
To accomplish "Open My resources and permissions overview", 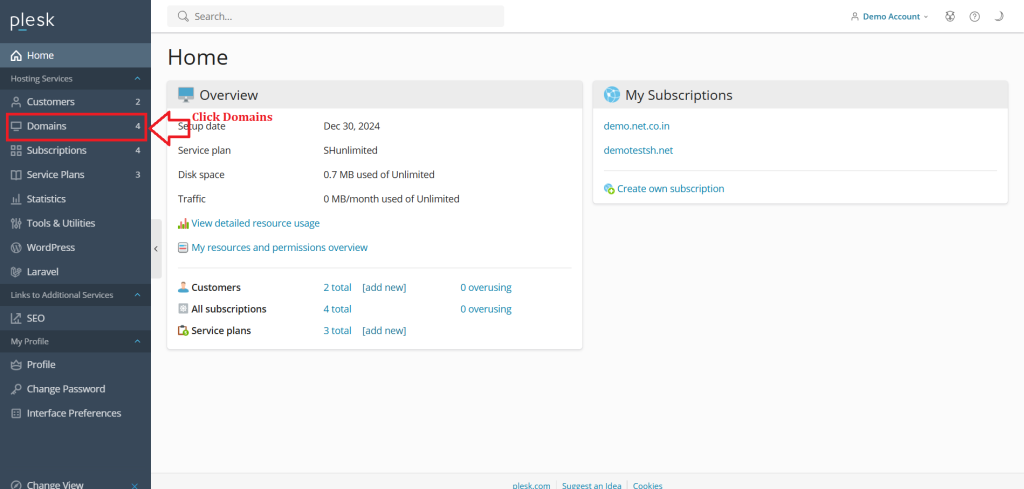I will (x=280, y=247).
